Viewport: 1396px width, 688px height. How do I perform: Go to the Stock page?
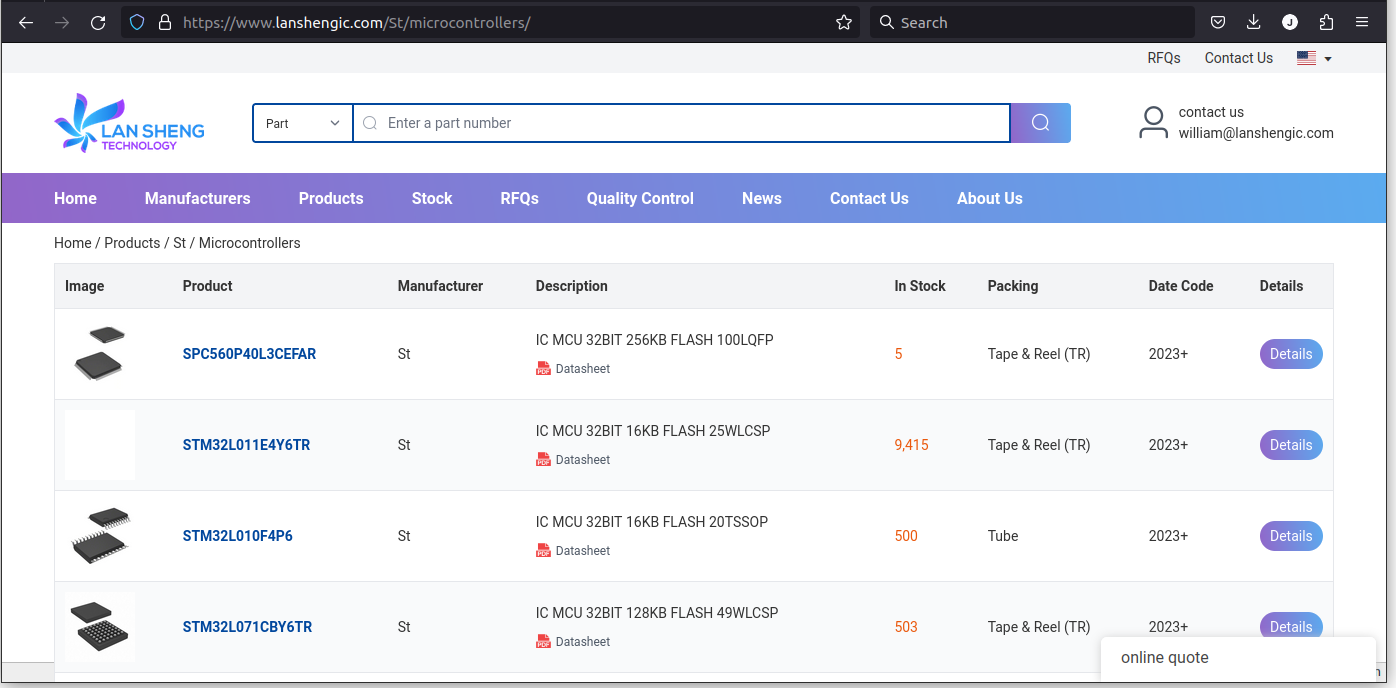(432, 198)
